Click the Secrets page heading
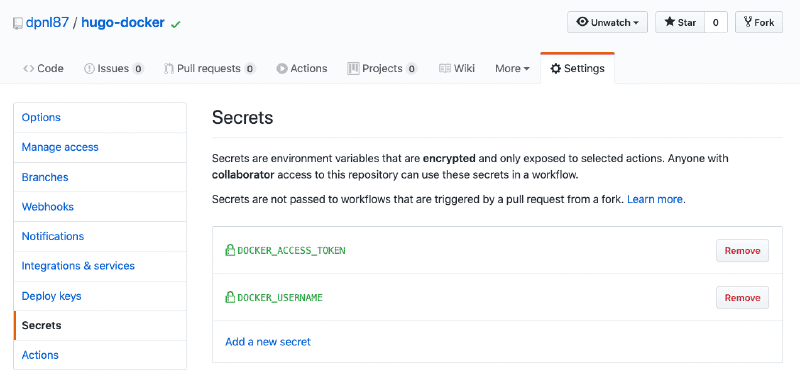This screenshot has width=800, height=377. (242, 118)
